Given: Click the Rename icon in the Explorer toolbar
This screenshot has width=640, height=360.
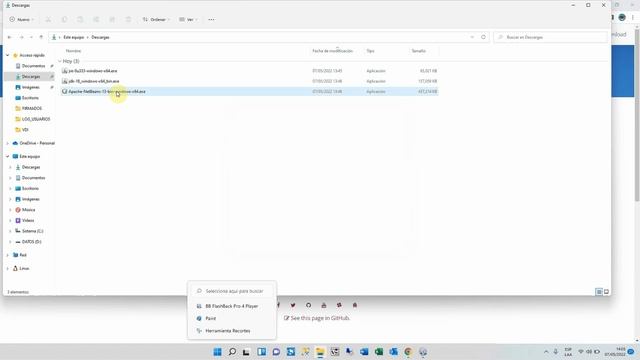Looking at the screenshot, I should [x=96, y=20].
